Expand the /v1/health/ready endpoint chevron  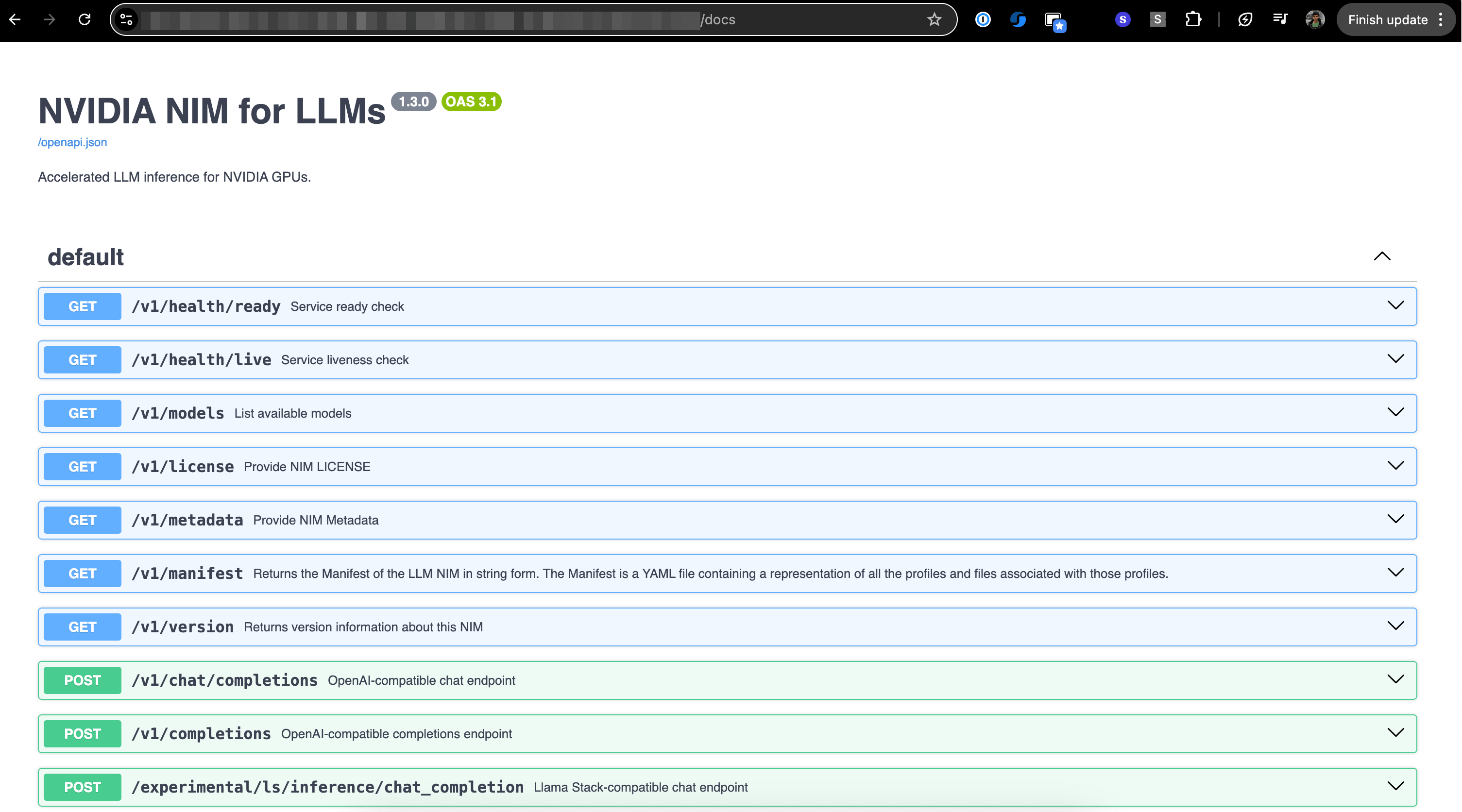click(x=1395, y=306)
